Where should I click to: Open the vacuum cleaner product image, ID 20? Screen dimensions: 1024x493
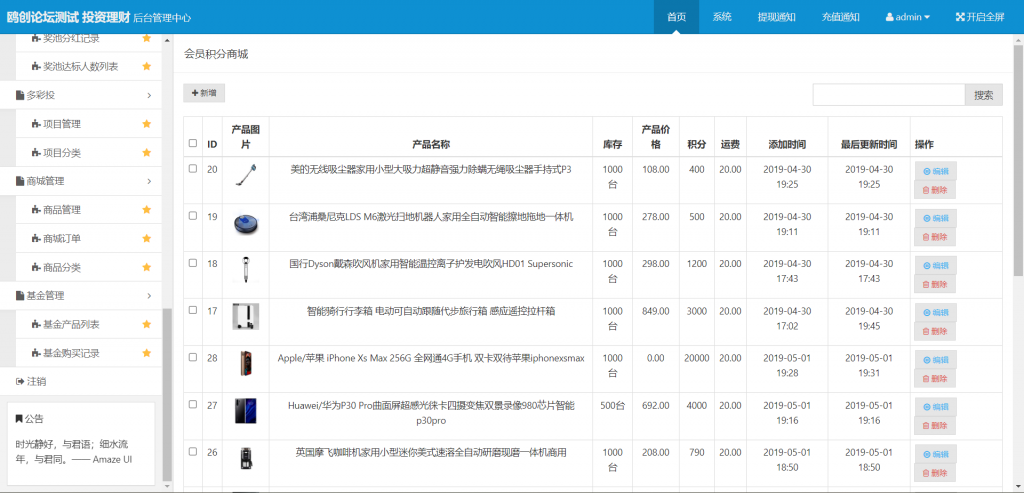click(x=246, y=176)
